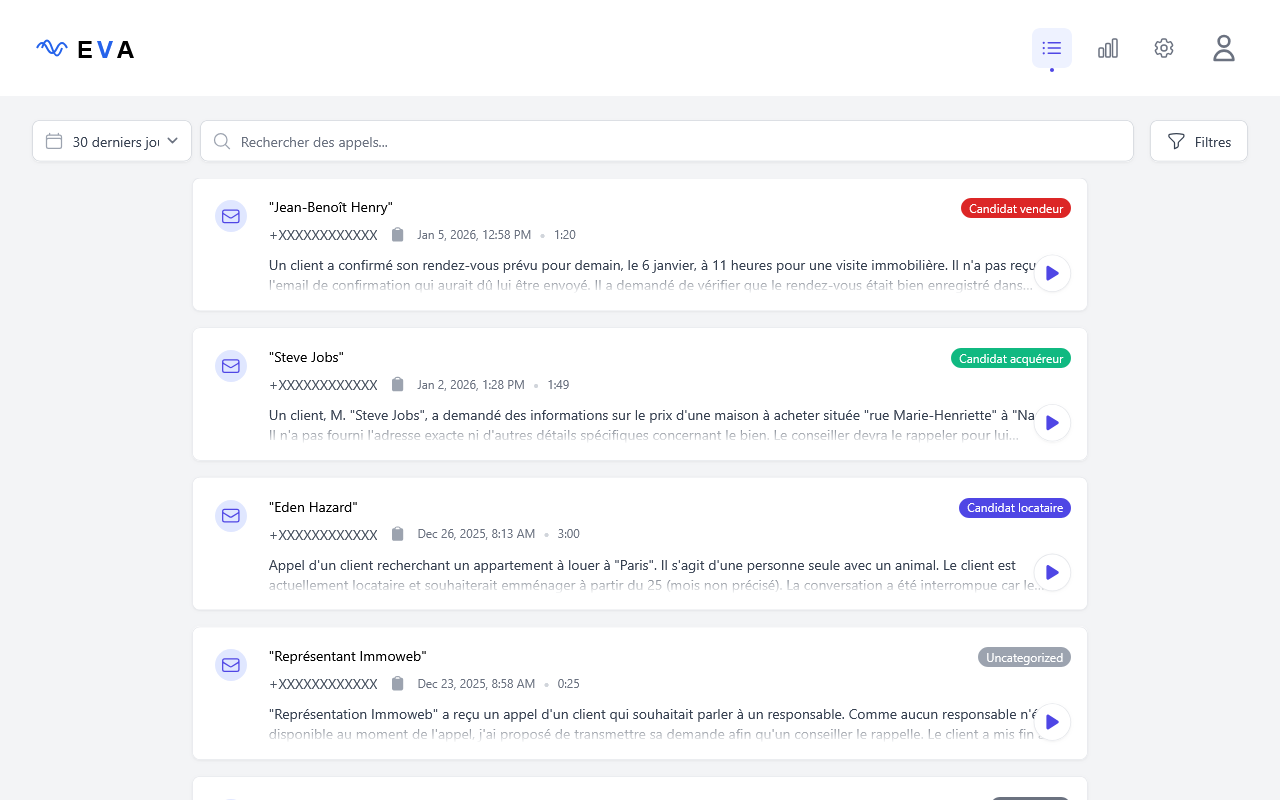The width and height of the screenshot is (1280, 800).
Task: Click the search magnifier icon
Action: click(221, 141)
